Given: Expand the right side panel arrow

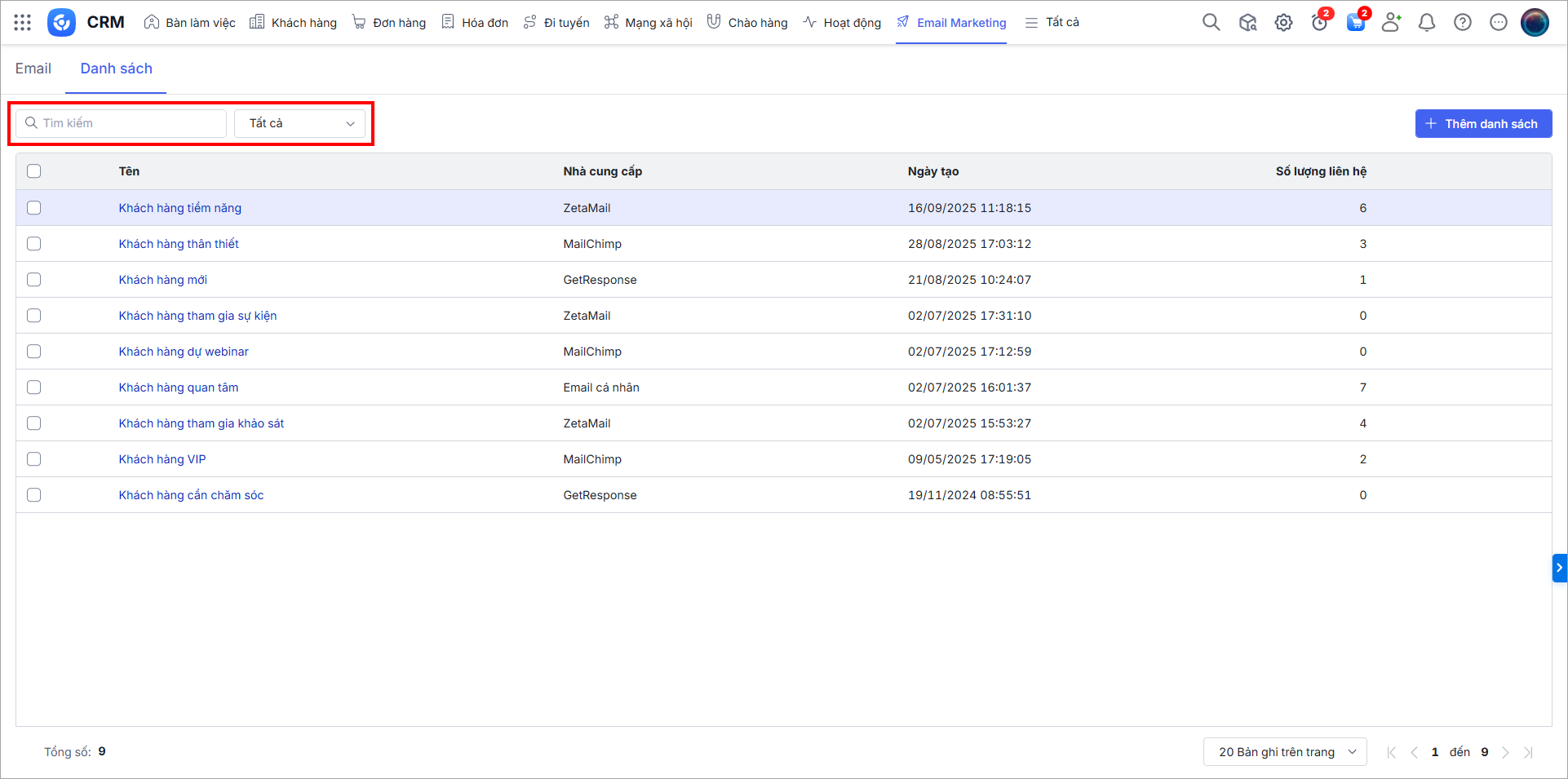Looking at the screenshot, I should click(x=1559, y=568).
